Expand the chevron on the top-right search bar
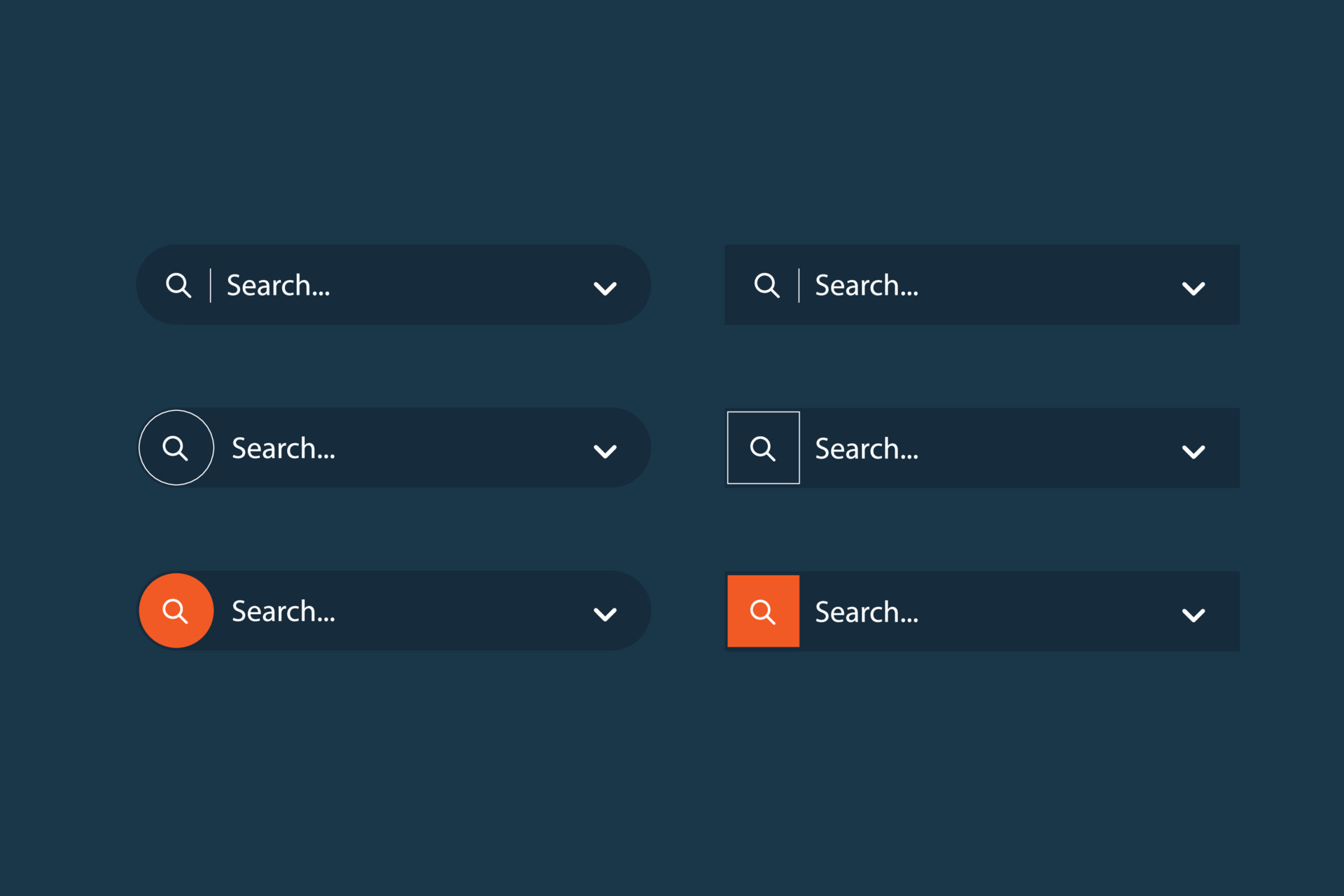Screen dimensions: 1344x896 tap(1194, 287)
